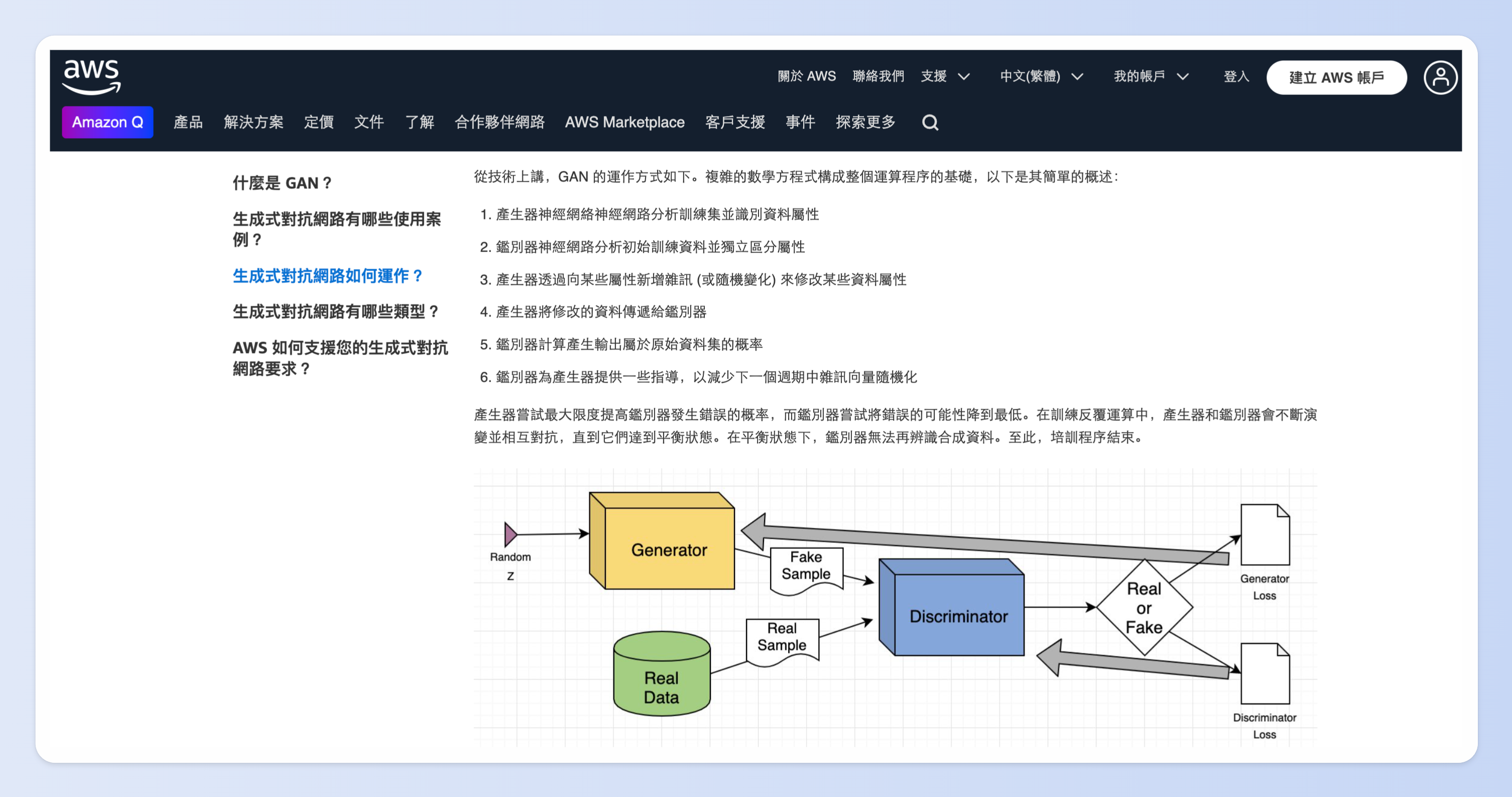Click the 關於 AWS link
Screen dimensions: 1512x797
[807, 76]
